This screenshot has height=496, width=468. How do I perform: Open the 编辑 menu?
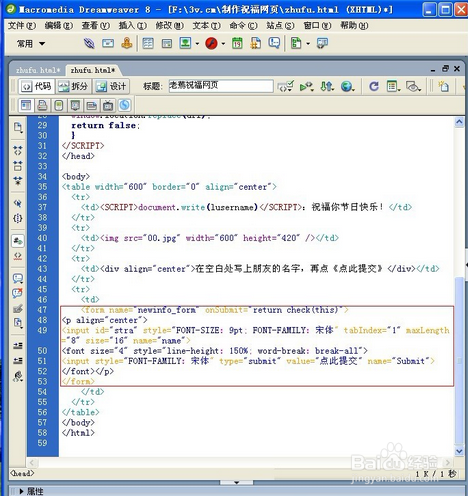(x=59, y=26)
